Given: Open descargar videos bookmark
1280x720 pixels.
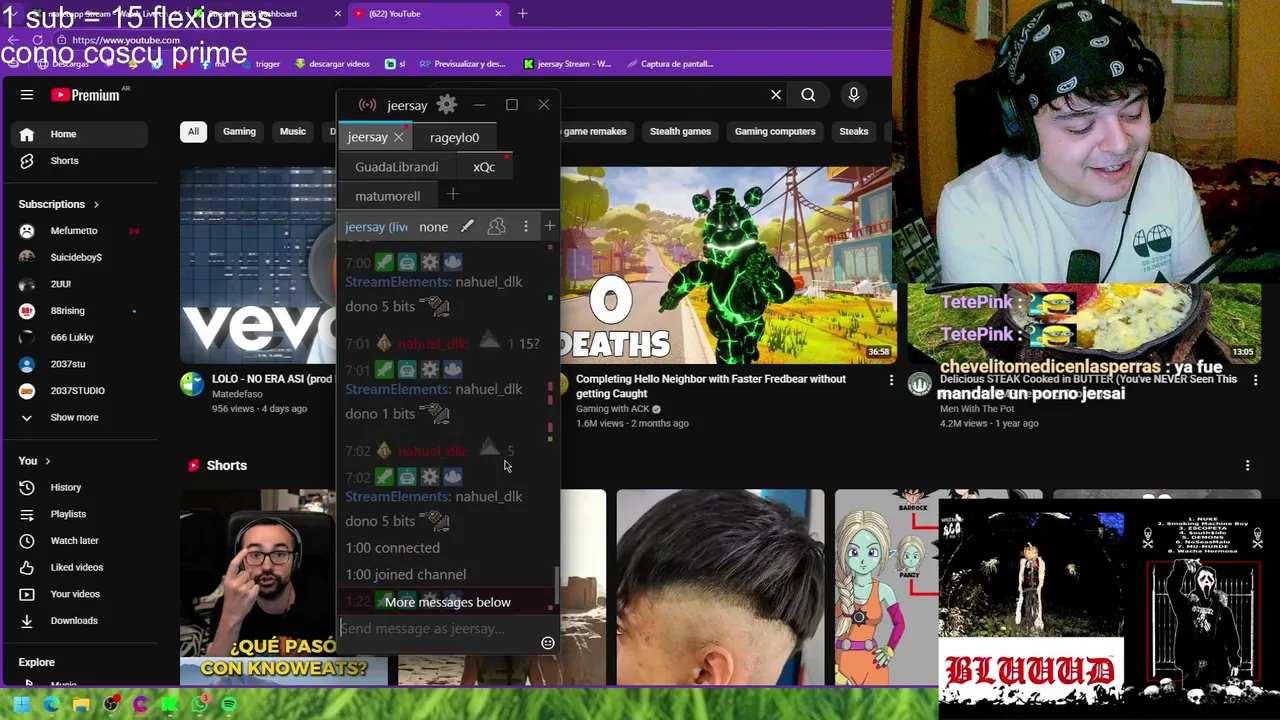Looking at the screenshot, I should (332, 64).
